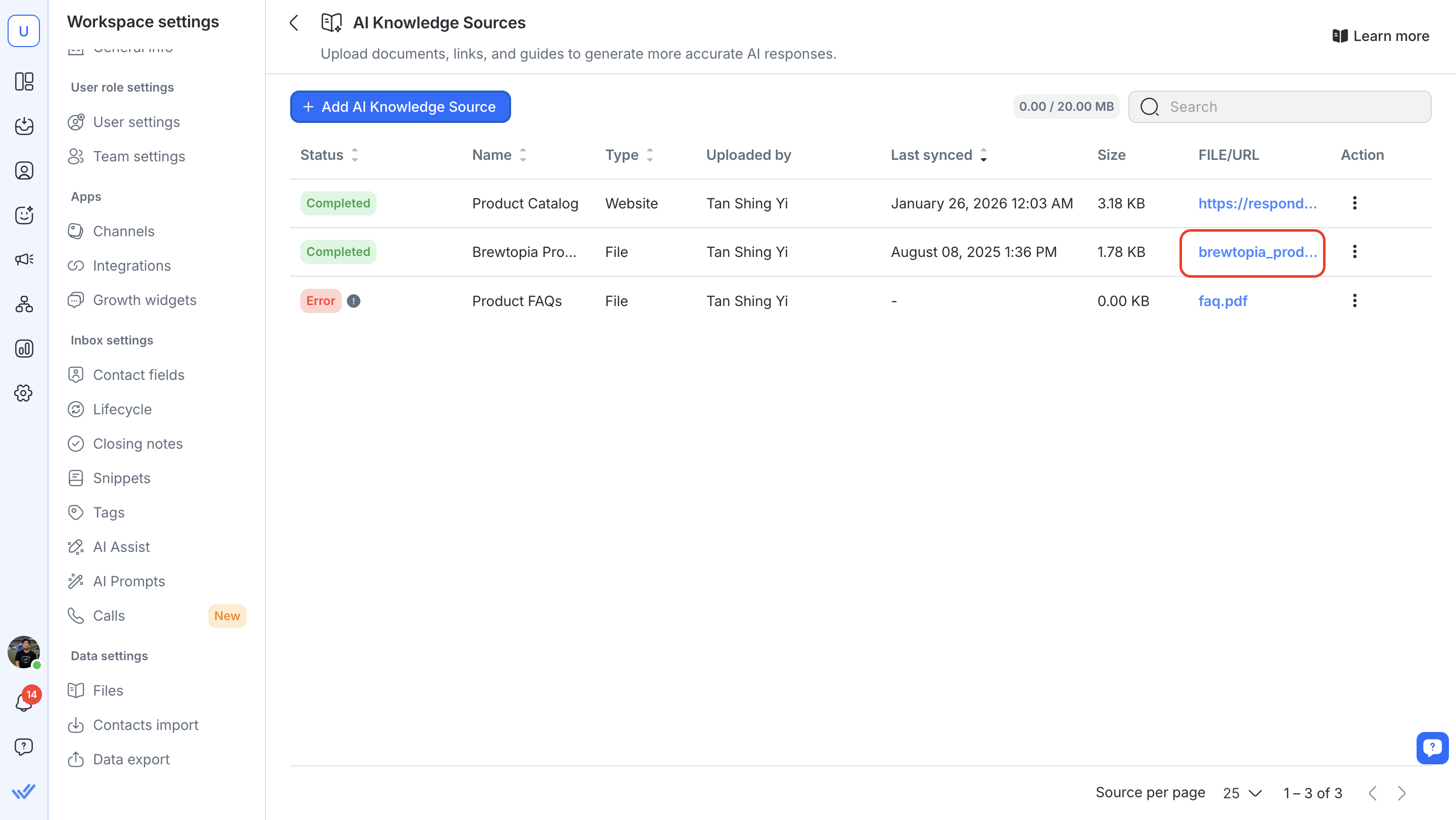The width and height of the screenshot is (1456, 820).
Task: Sort the table by Last synced column
Action: pos(983,155)
